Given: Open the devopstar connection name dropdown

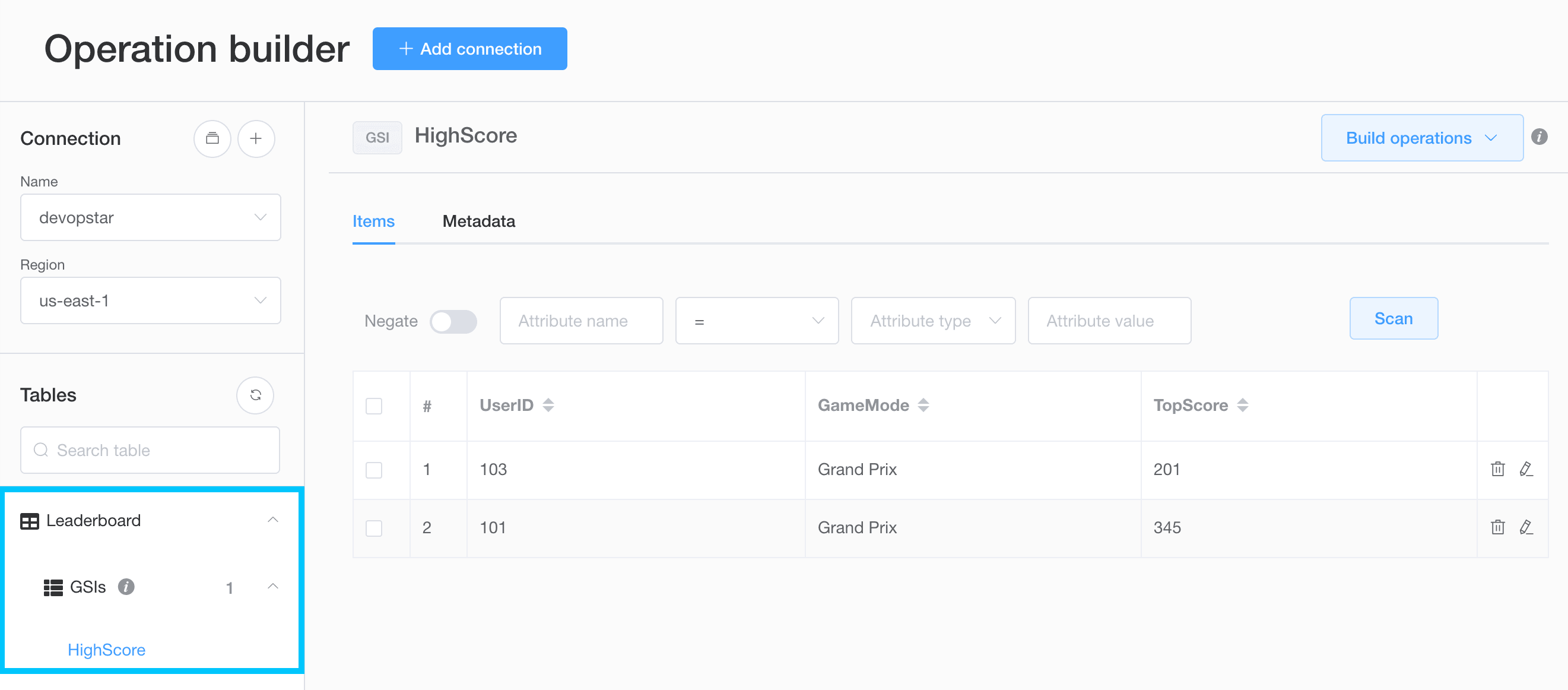Looking at the screenshot, I should [150, 218].
